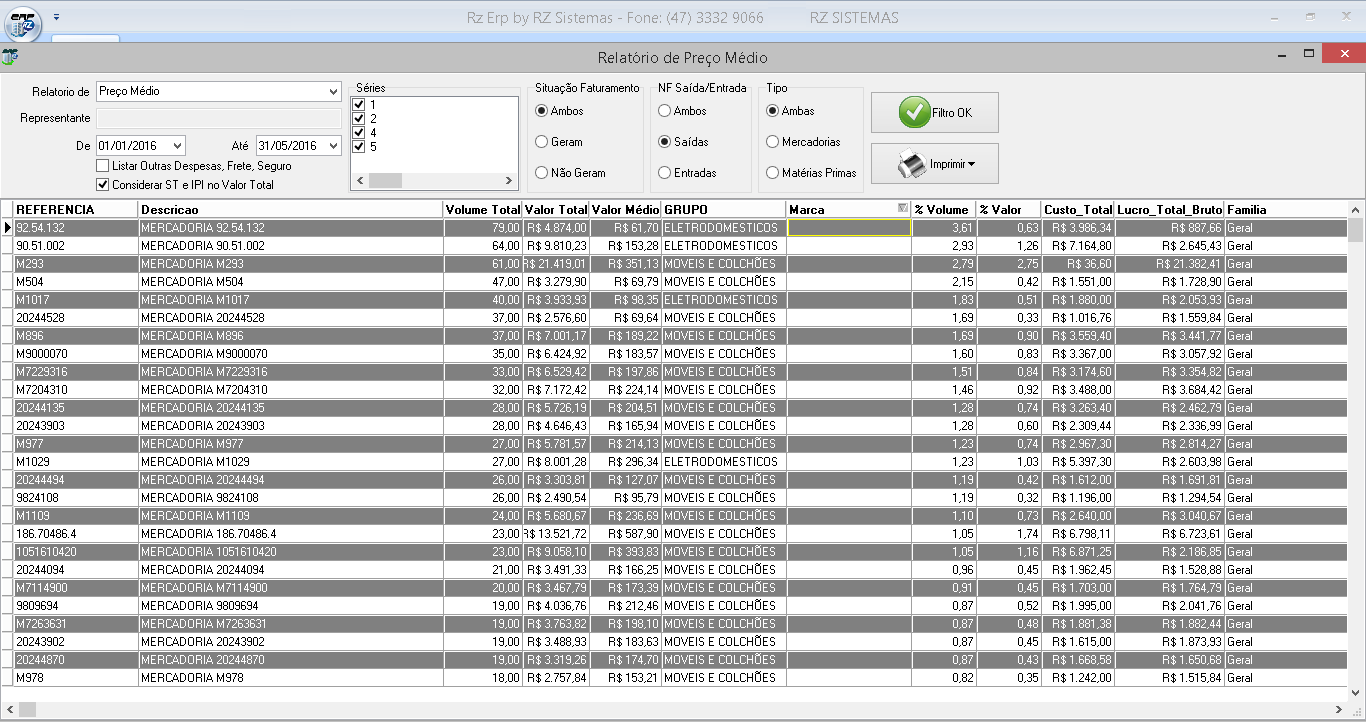Image resolution: width=1366 pixels, height=722 pixels.
Task: Click the current row indicator arrow
Action: [x=7, y=228]
